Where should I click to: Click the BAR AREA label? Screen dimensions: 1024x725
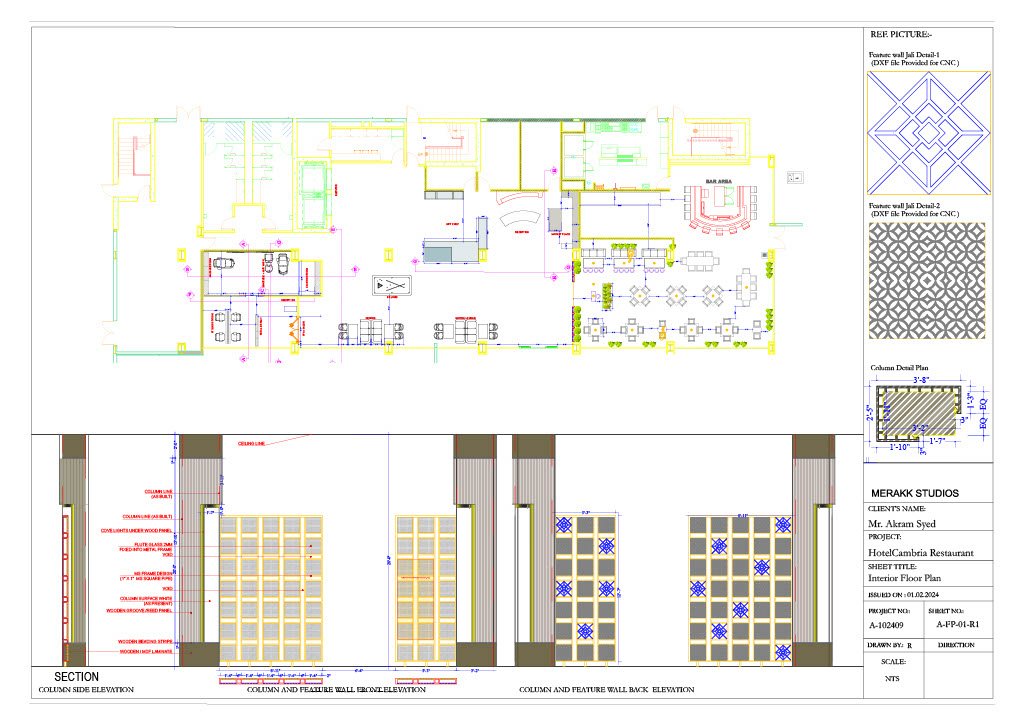(720, 181)
